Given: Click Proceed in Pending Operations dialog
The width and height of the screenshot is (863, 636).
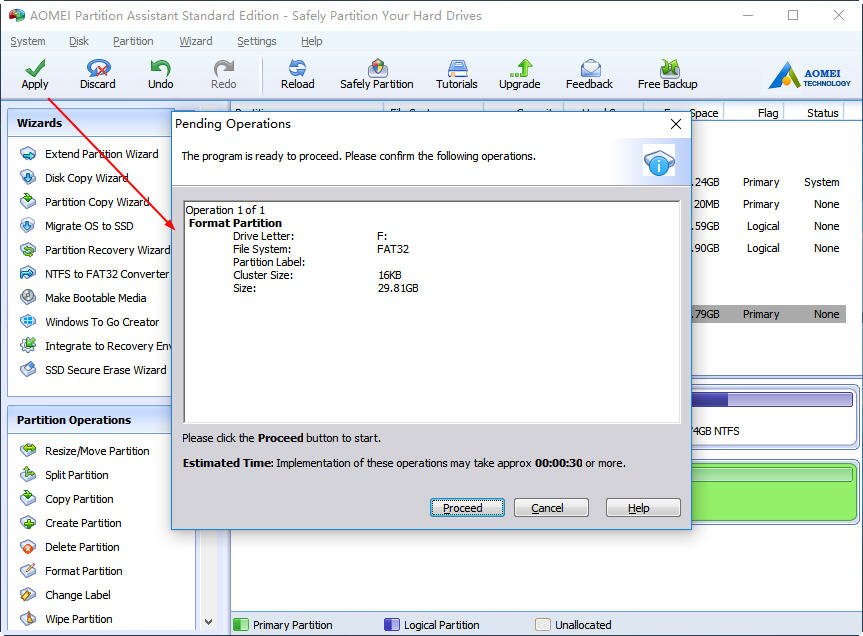Looking at the screenshot, I should coord(467,508).
